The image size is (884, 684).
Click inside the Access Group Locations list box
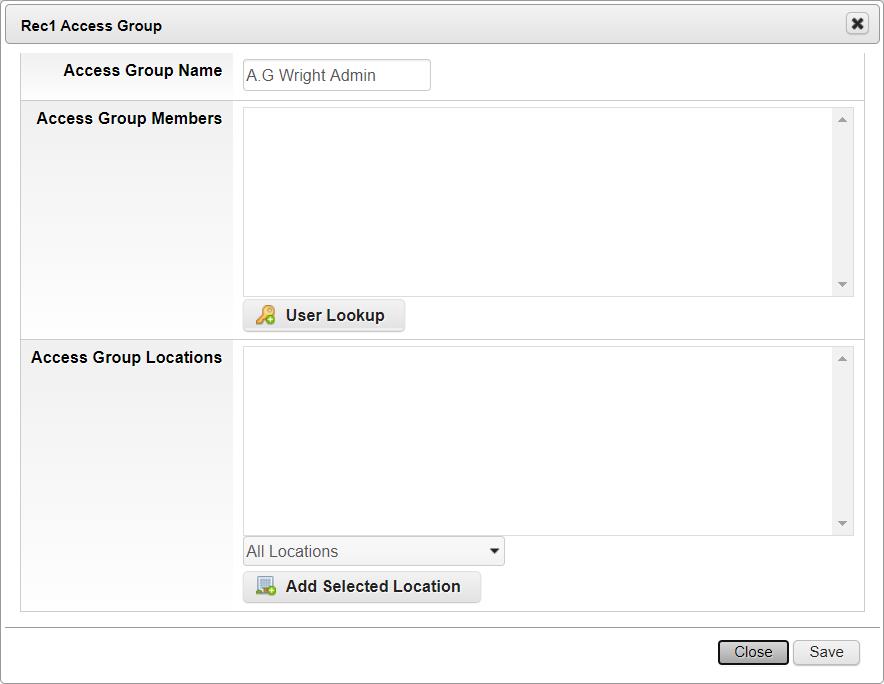[x=537, y=441]
